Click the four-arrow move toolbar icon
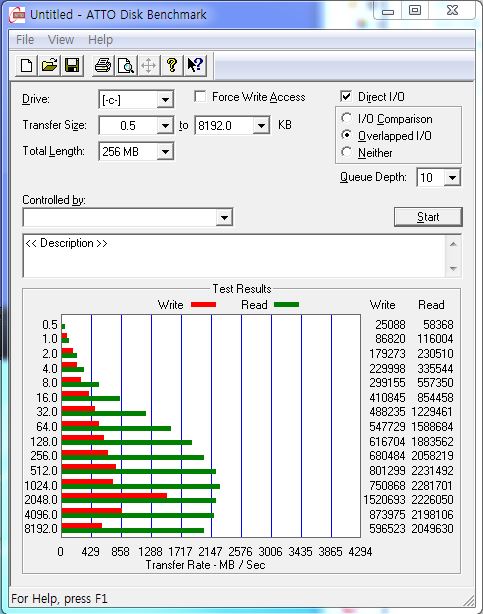 (148, 65)
